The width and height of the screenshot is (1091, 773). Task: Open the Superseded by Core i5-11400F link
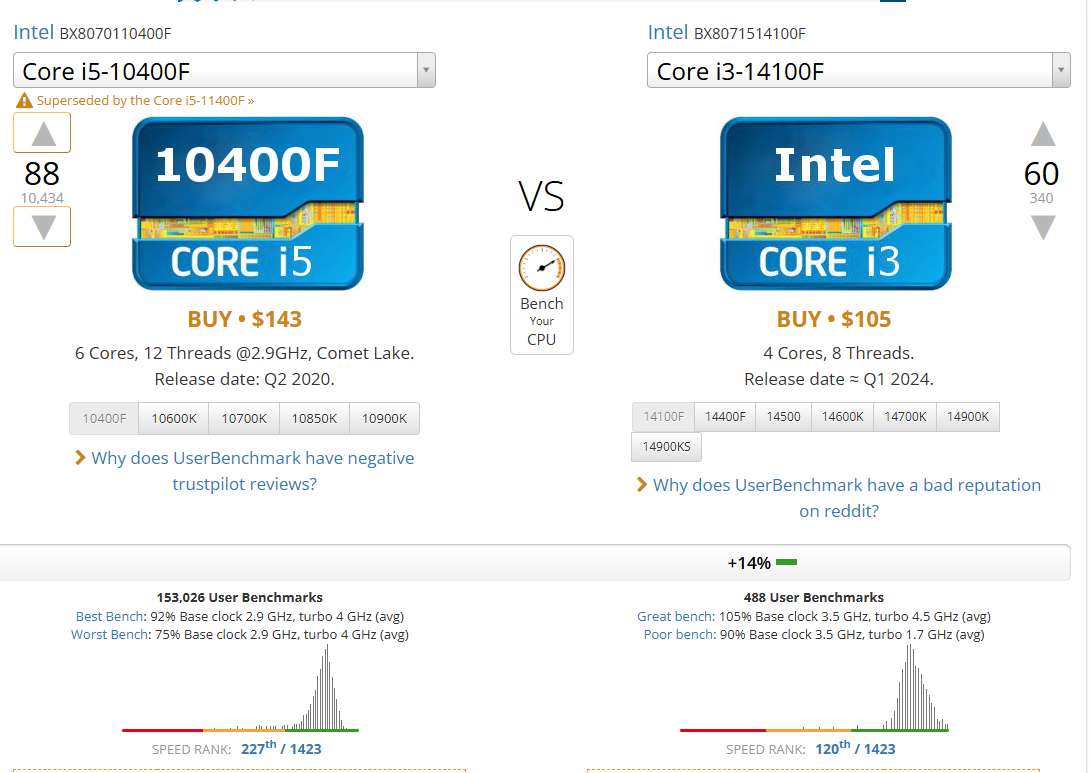[x=145, y=101]
